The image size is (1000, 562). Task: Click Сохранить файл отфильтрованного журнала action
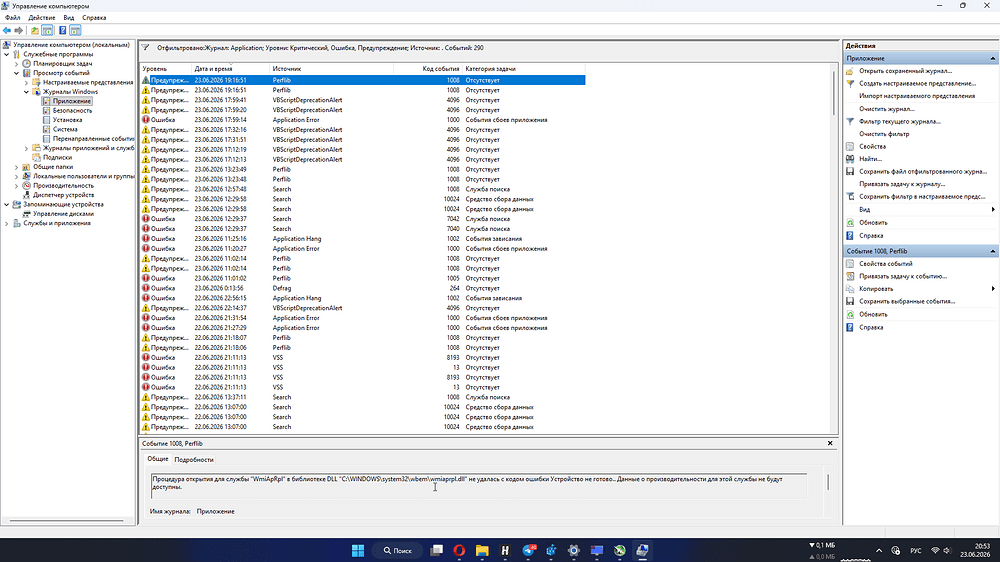922,172
